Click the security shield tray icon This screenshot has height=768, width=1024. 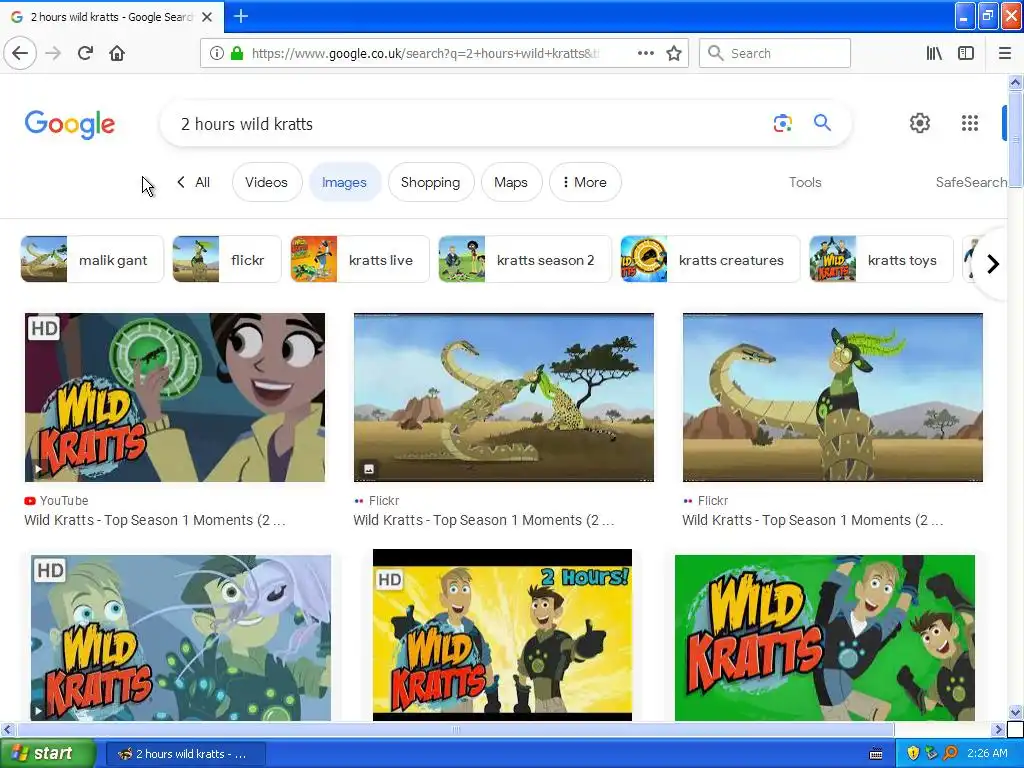913,753
